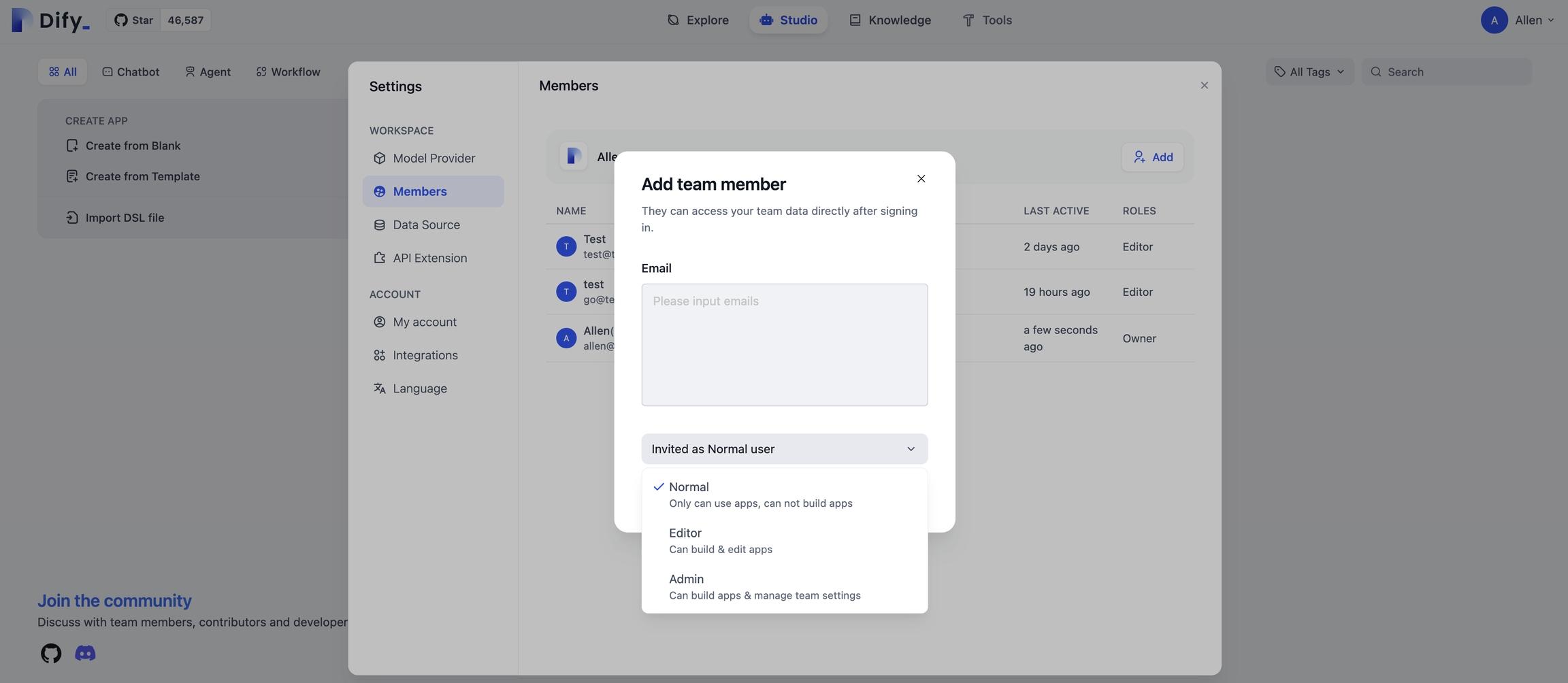This screenshot has height=683, width=1568.
Task: Click the GitHub Star button
Action: pos(134,20)
